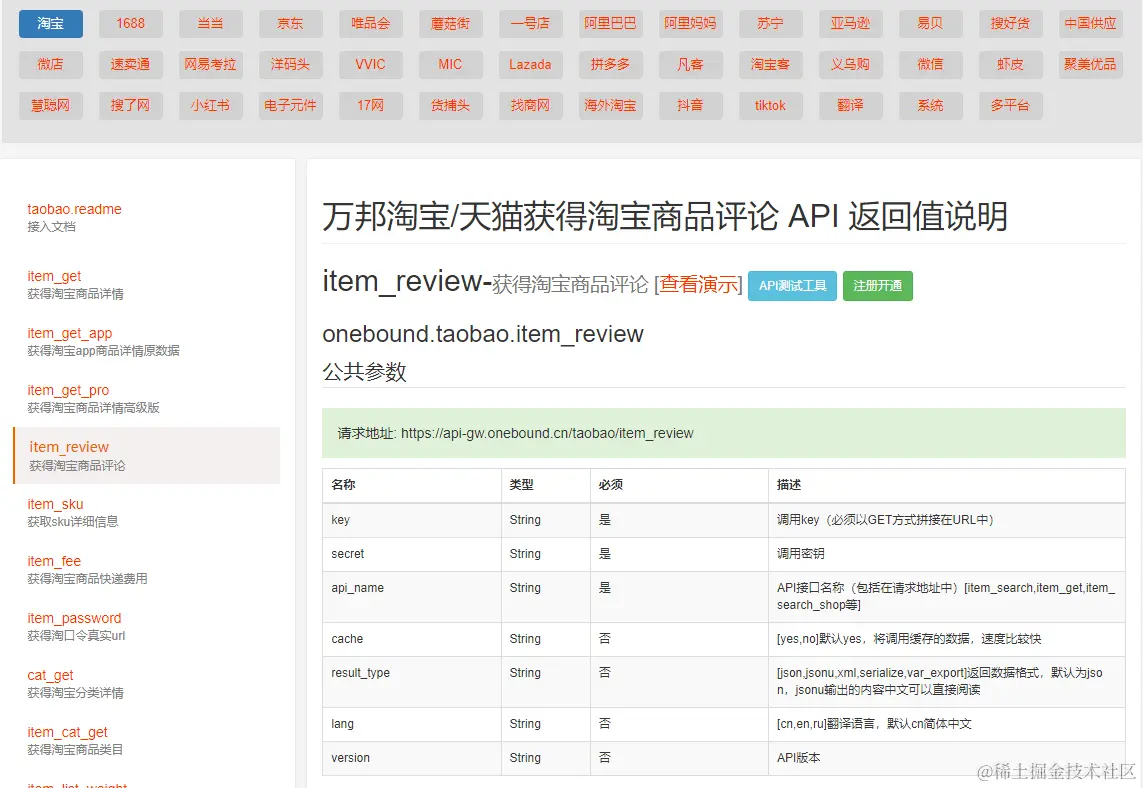Image resolution: width=1143 pixels, height=788 pixels.
Task: Switch to the 虾皮 tab
Action: click(1010, 64)
